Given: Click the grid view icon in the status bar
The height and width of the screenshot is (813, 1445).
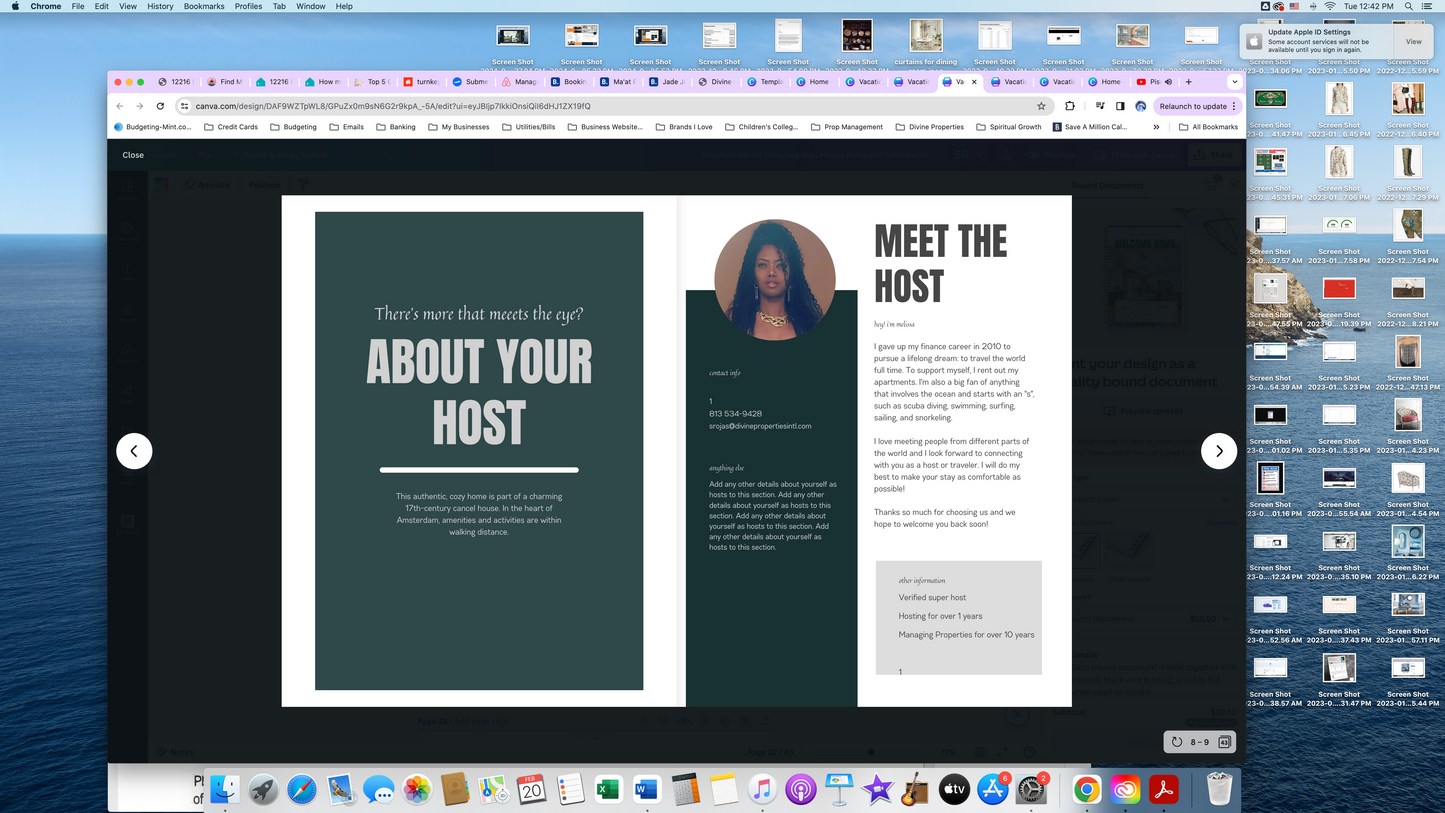Looking at the screenshot, I should coord(980,751).
